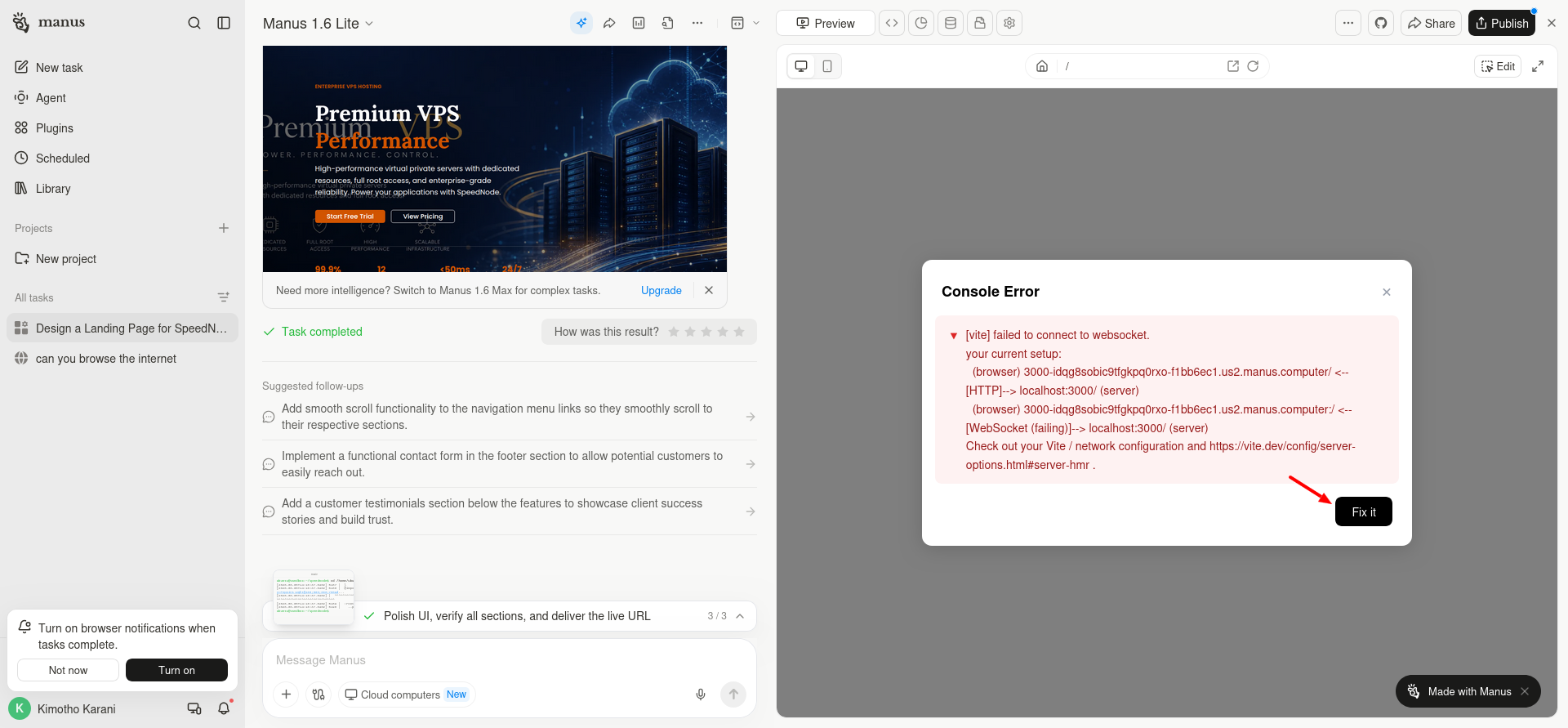1568x728 pixels.
Task: Reload the preview with the refresh icon
Action: (x=1253, y=66)
